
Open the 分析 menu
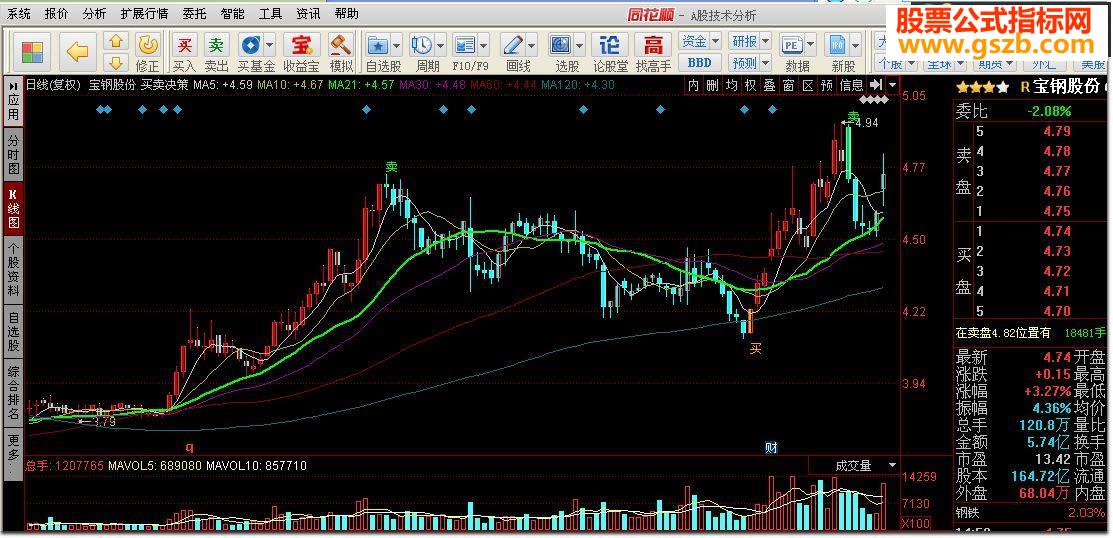coord(94,13)
